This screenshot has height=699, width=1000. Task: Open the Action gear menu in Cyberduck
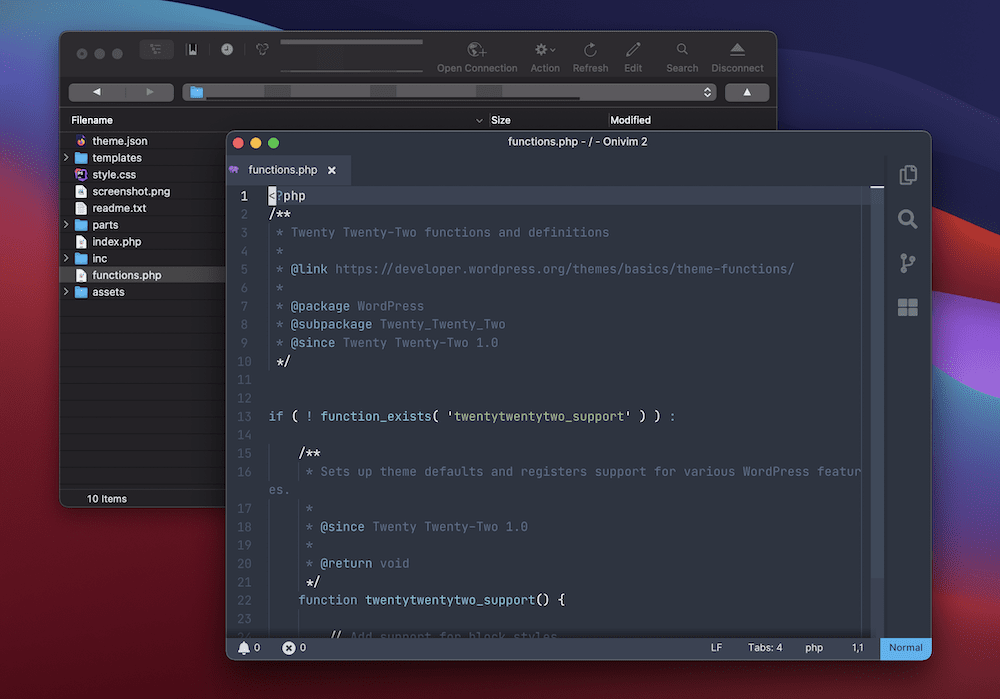(545, 57)
